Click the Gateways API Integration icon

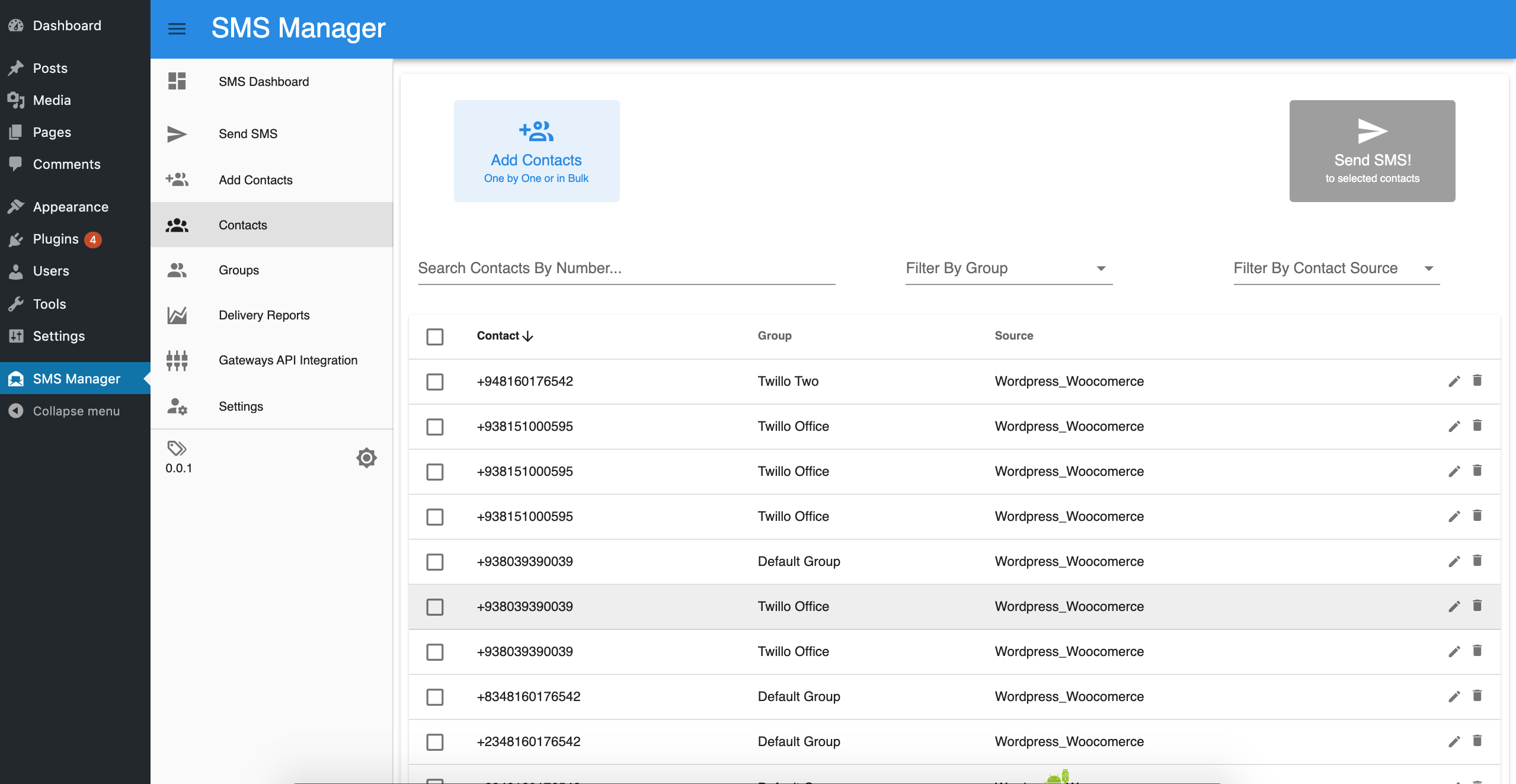177,360
